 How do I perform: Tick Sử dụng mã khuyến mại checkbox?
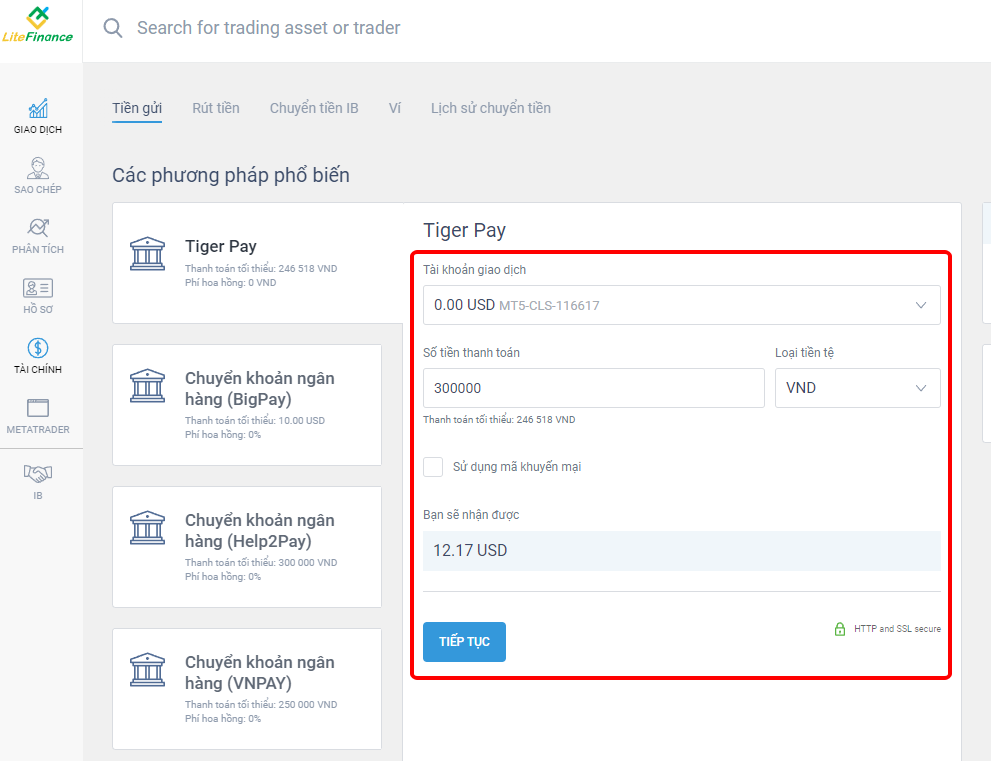point(433,467)
